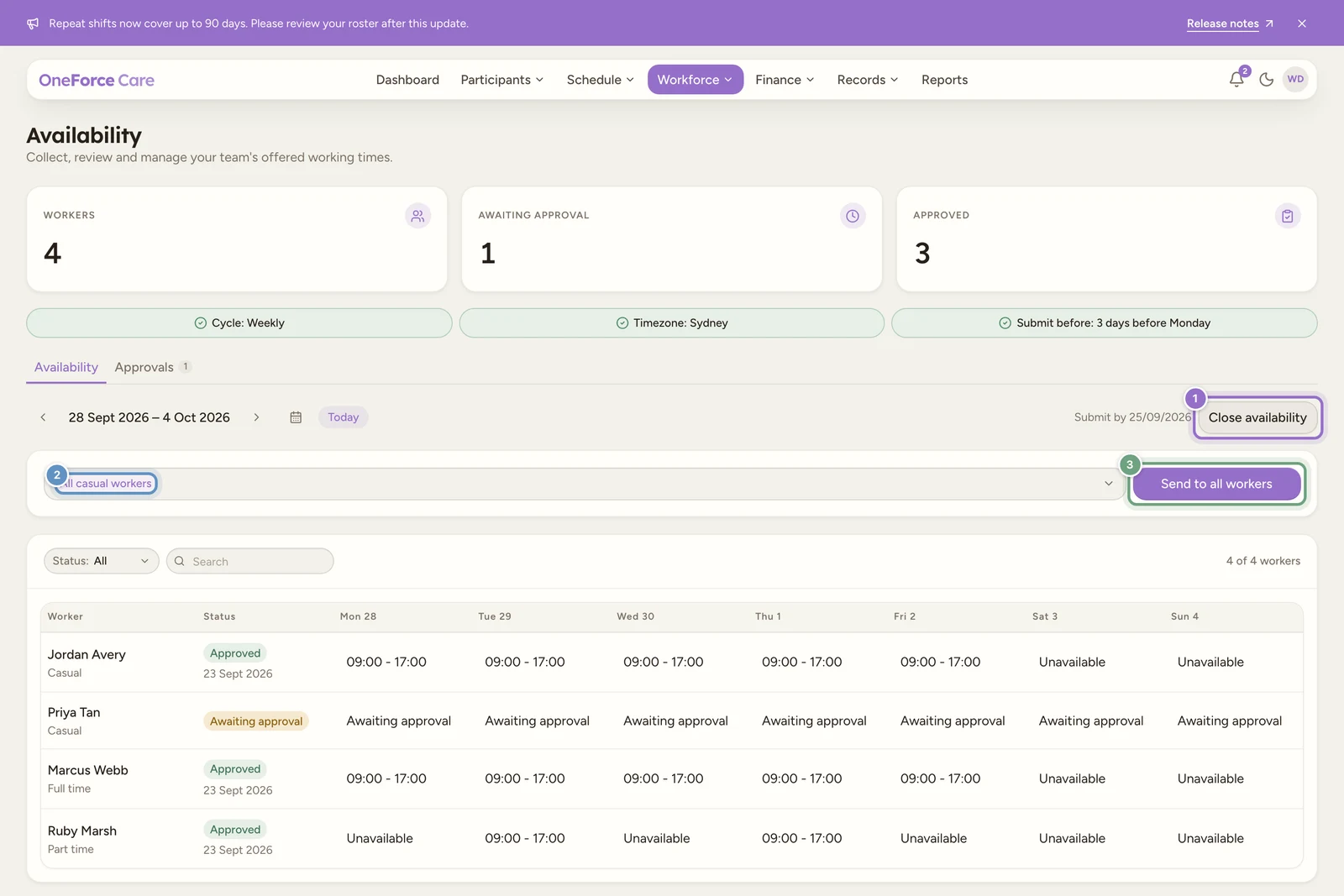The image size is (1344, 896).
Task: Click Marcus Webb's Approved status badge
Action: click(x=235, y=769)
